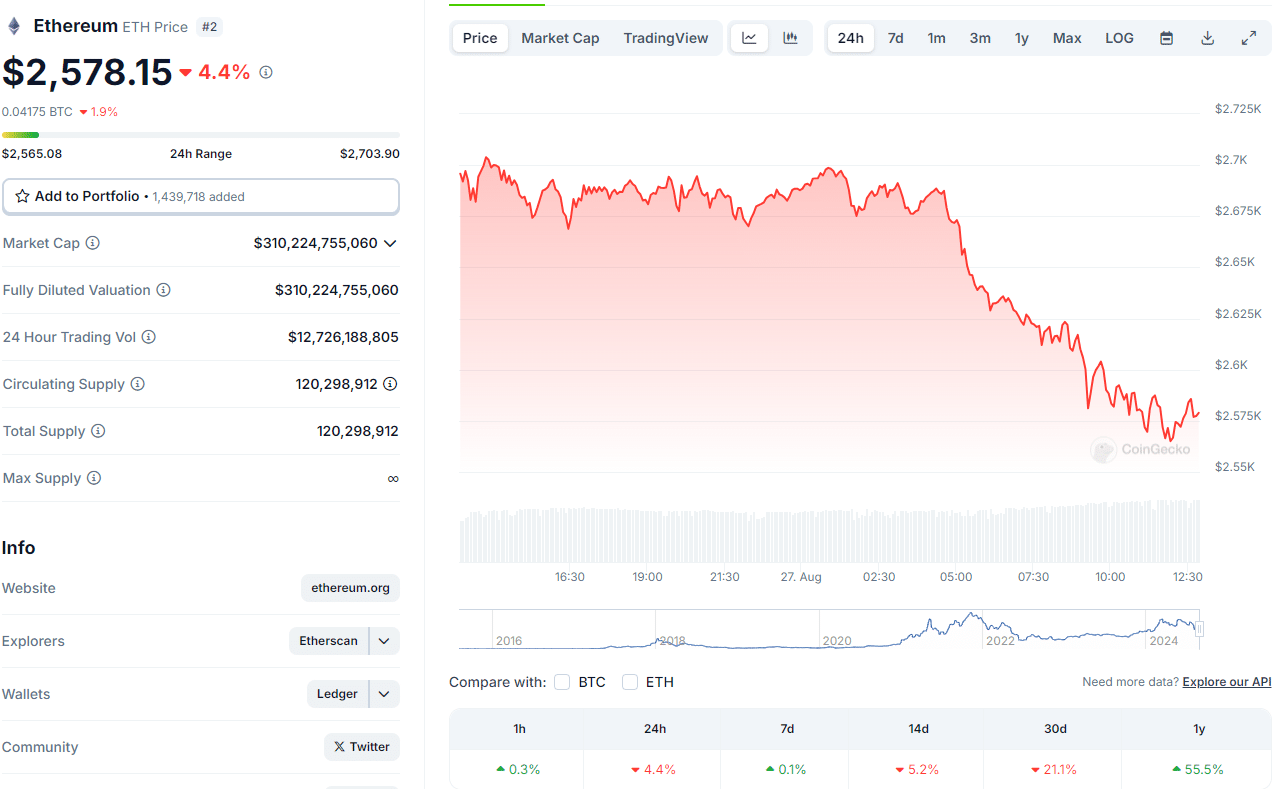Enable the BTC compare checkbox
Screen dimensions: 1283x789
click(562, 682)
